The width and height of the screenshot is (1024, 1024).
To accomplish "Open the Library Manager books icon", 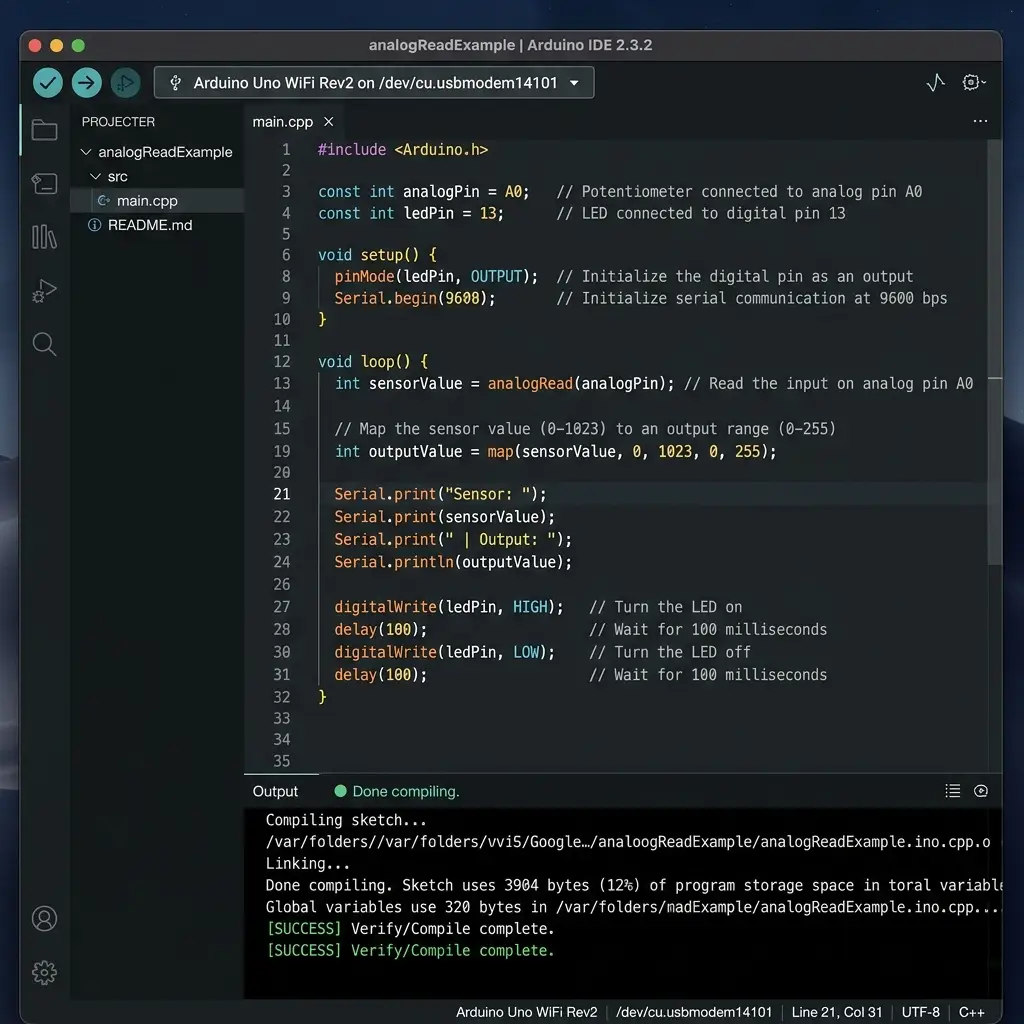I will tap(44, 236).
